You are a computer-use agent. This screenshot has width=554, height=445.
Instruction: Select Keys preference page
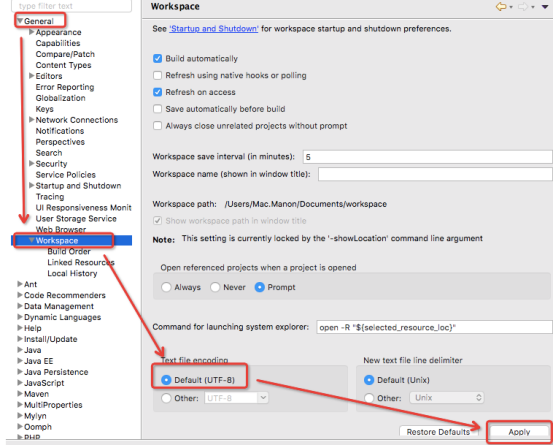[45, 109]
